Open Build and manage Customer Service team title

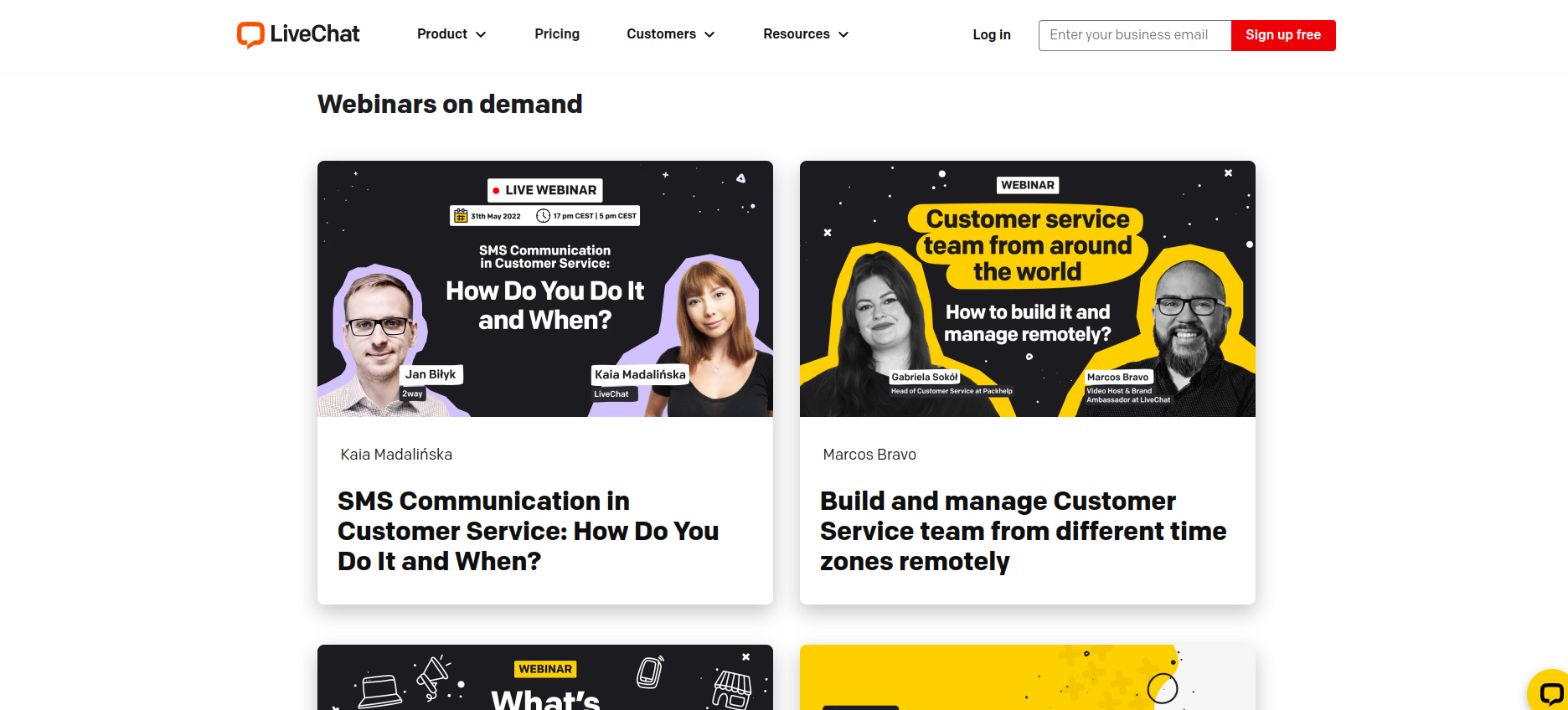pyautogui.click(x=1023, y=531)
